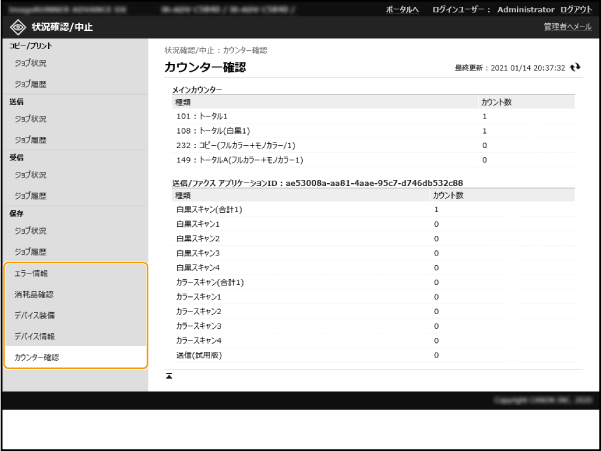Go to ジョブ履歴 under the 受信 section
The height and width of the screenshot is (451, 601).
point(30,196)
